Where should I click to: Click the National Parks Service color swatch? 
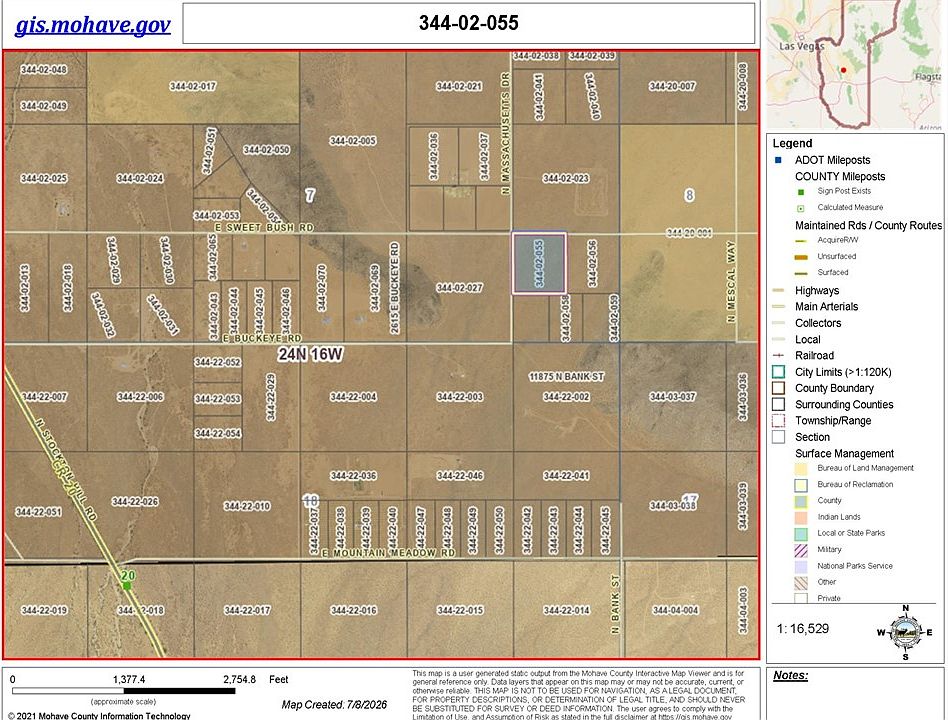coord(800,566)
